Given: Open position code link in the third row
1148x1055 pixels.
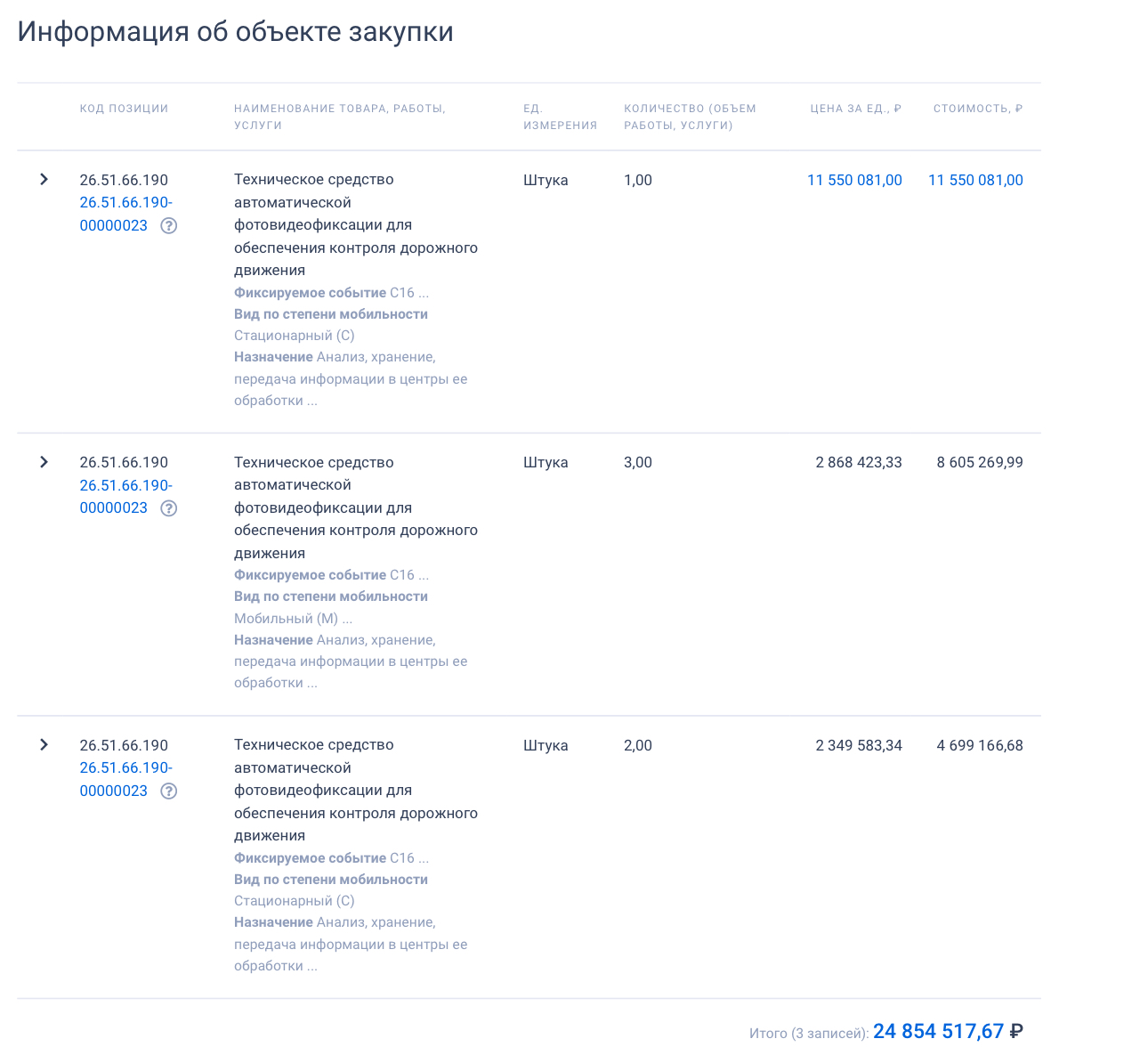Looking at the screenshot, I should (x=125, y=779).
